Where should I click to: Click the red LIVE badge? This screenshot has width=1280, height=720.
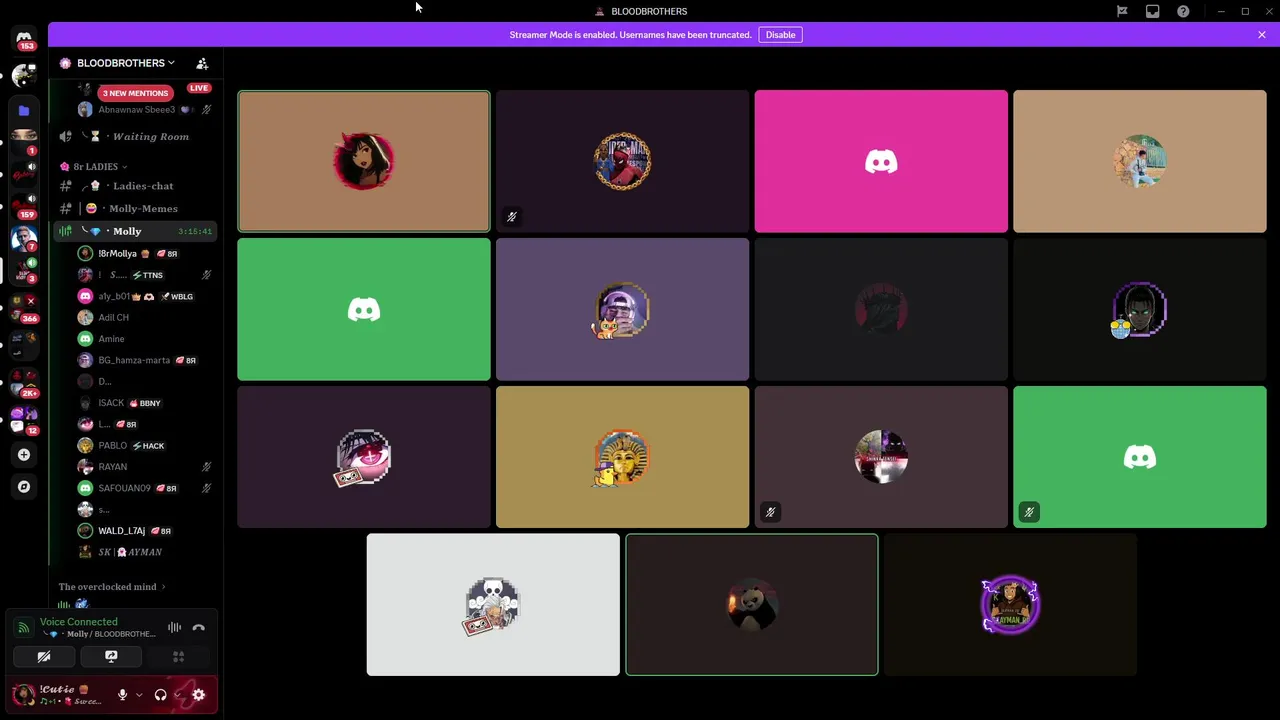[199, 88]
